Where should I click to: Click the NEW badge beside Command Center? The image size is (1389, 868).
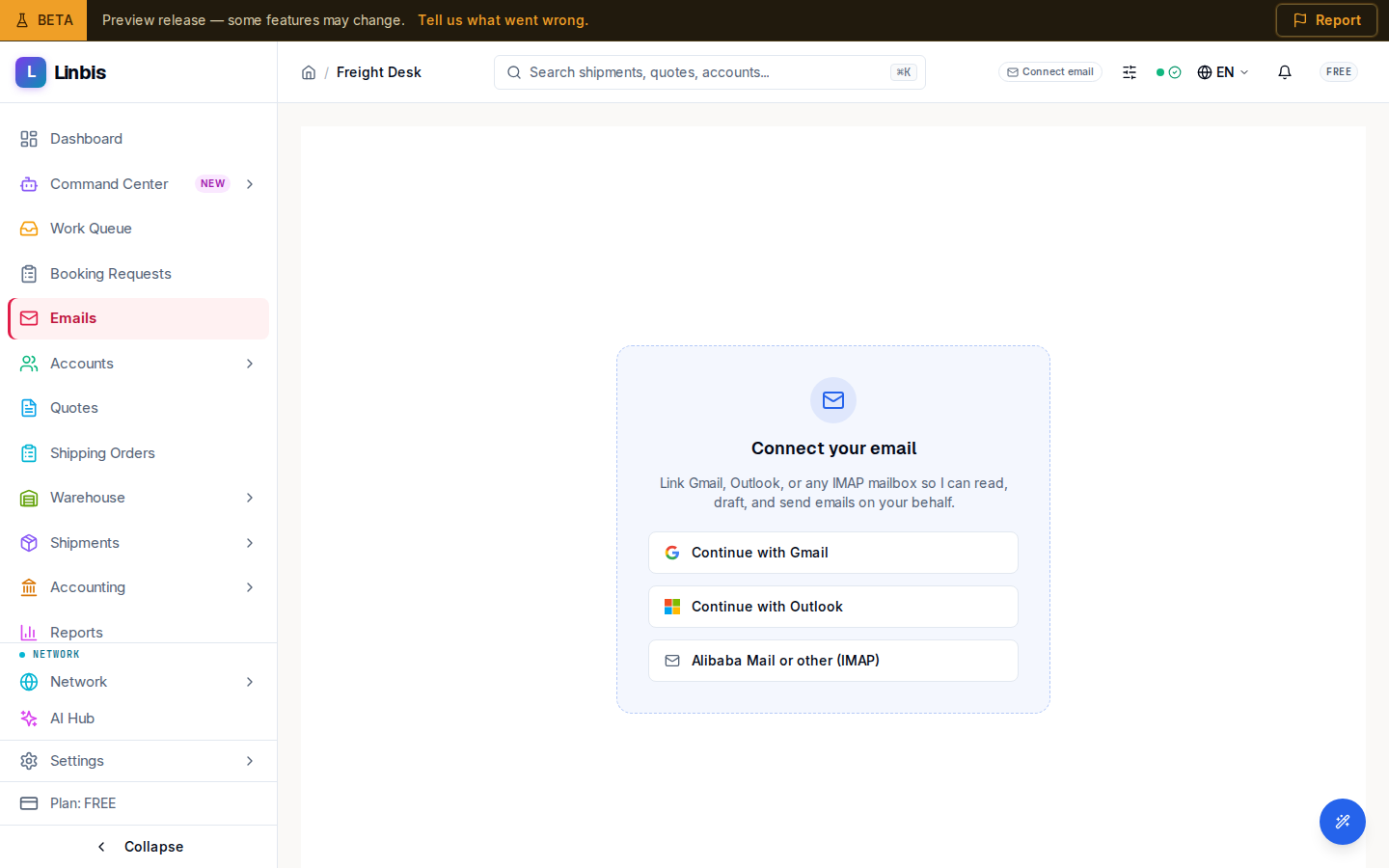[212, 184]
